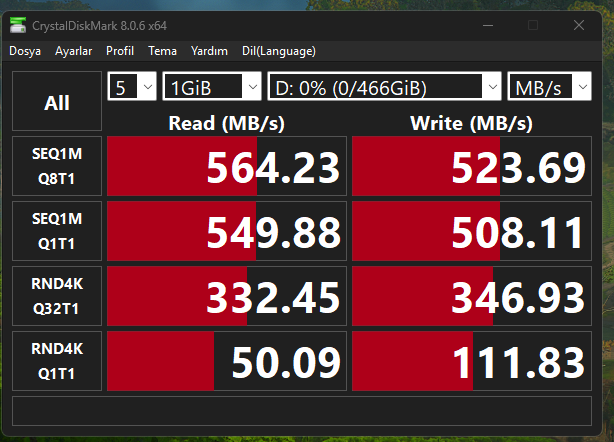Click the 523.69 write result
Screen dimensions: 614x442
pyautogui.click(x=472, y=166)
